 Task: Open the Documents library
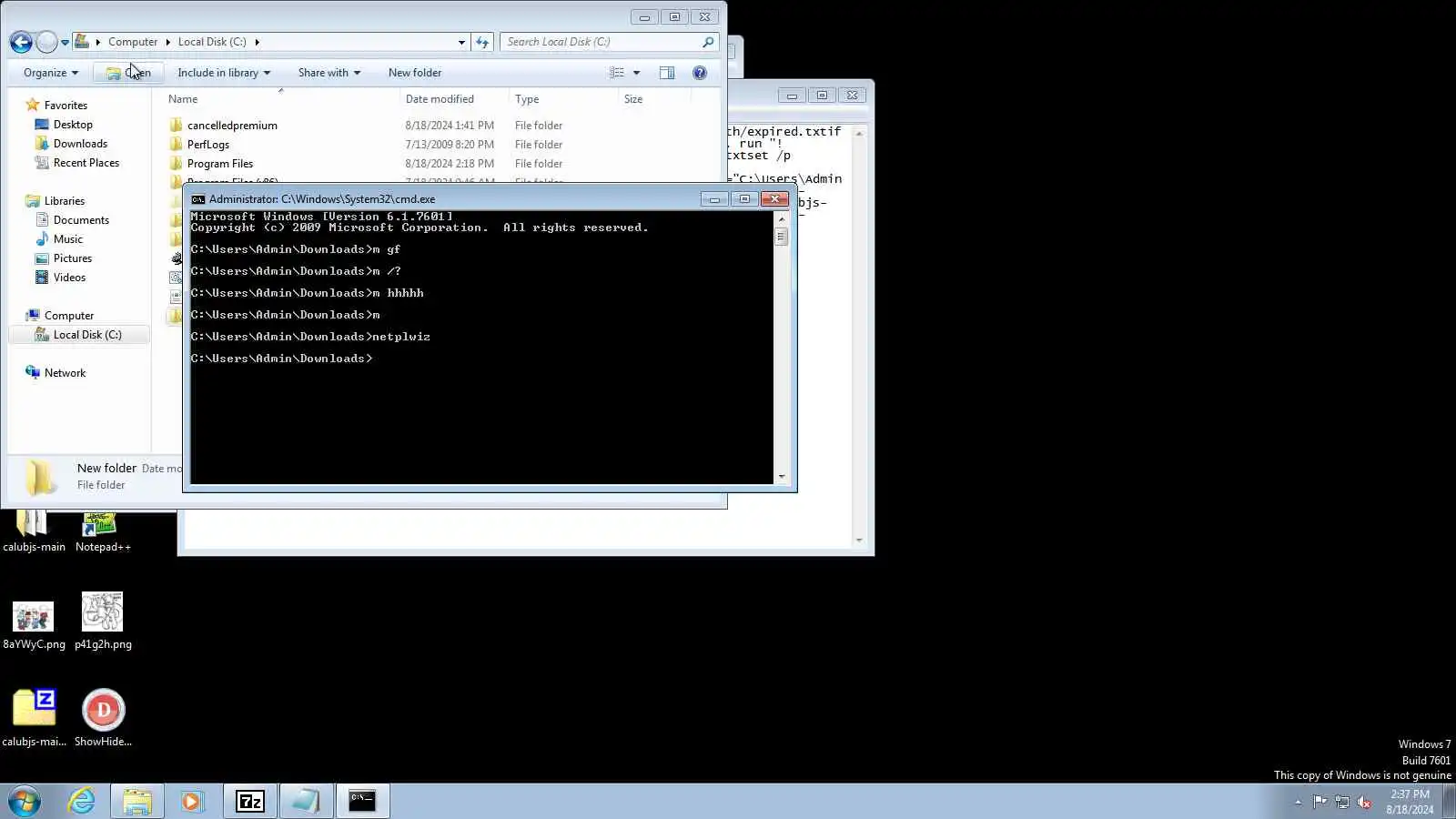(81, 220)
